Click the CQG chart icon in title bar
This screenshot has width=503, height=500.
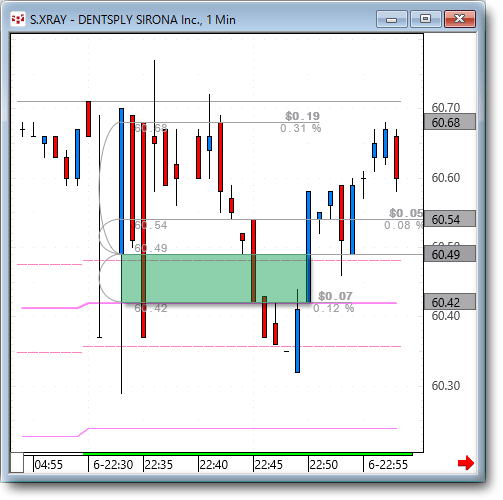(x=18, y=19)
